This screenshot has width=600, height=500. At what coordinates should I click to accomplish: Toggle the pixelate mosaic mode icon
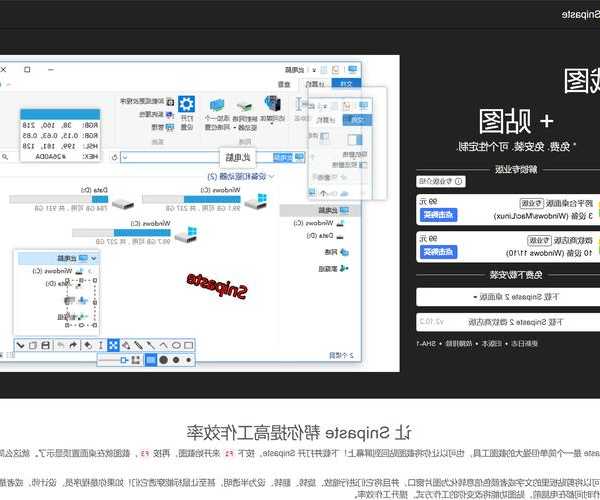point(135,360)
